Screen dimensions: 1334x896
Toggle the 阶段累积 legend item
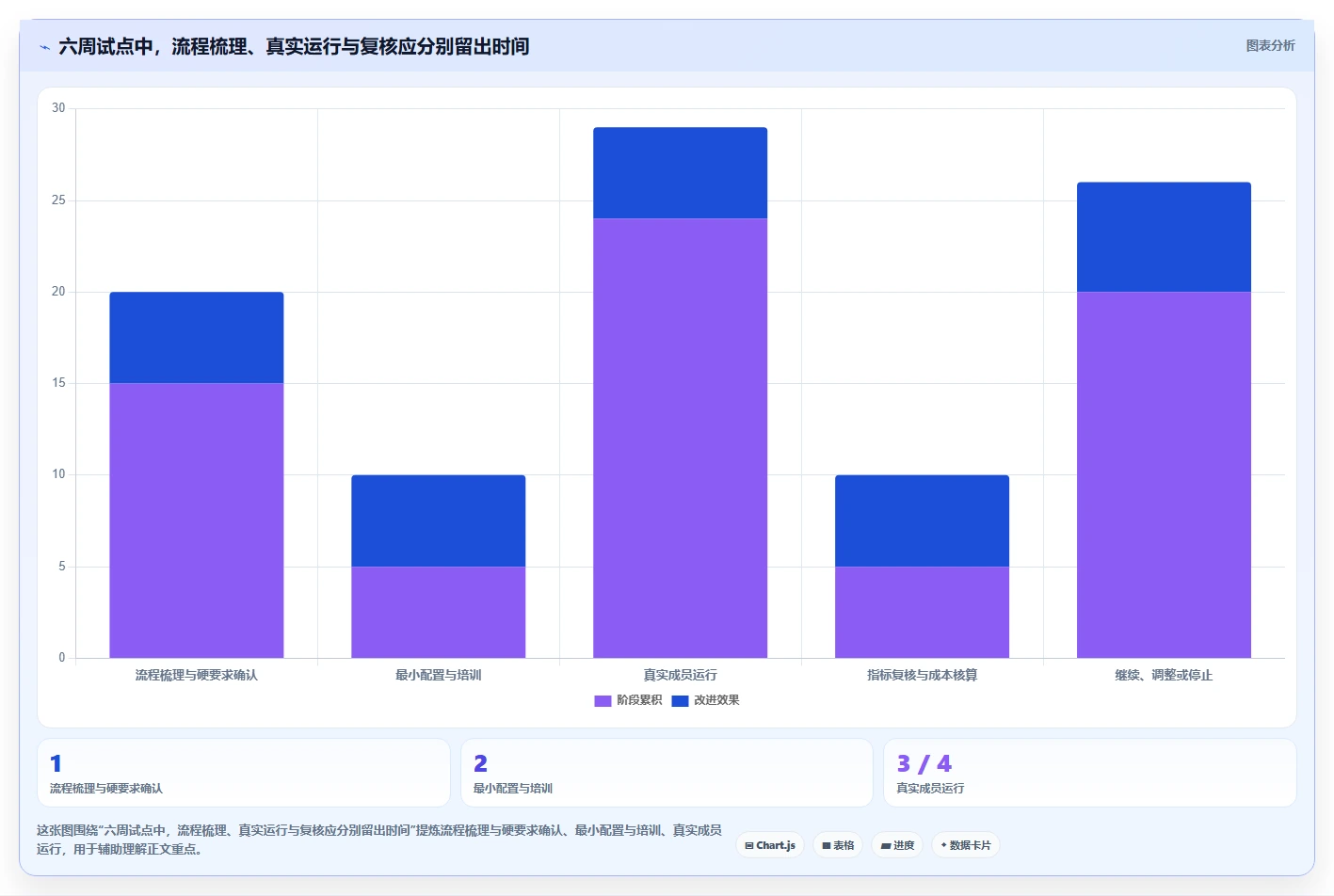pyautogui.click(x=628, y=700)
